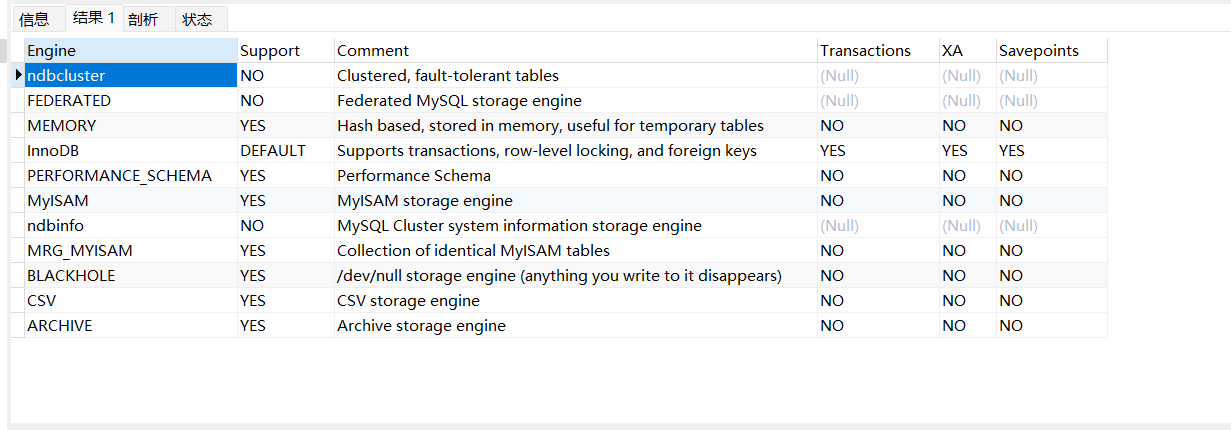Select the InnoDB engine cell
The height and width of the screenshot is (430, 1231).
coord(130,151)
